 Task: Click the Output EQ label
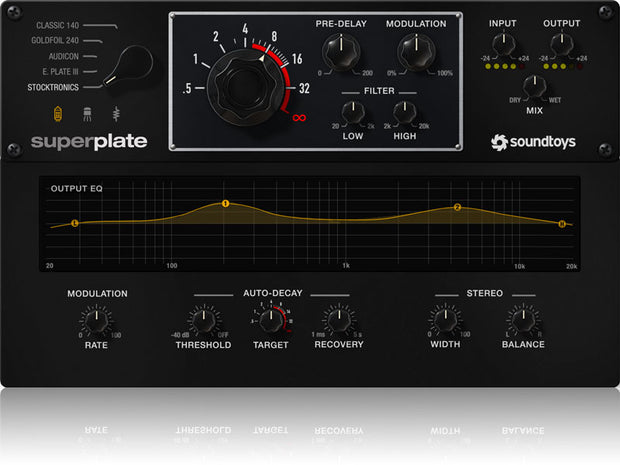[76, 189]
